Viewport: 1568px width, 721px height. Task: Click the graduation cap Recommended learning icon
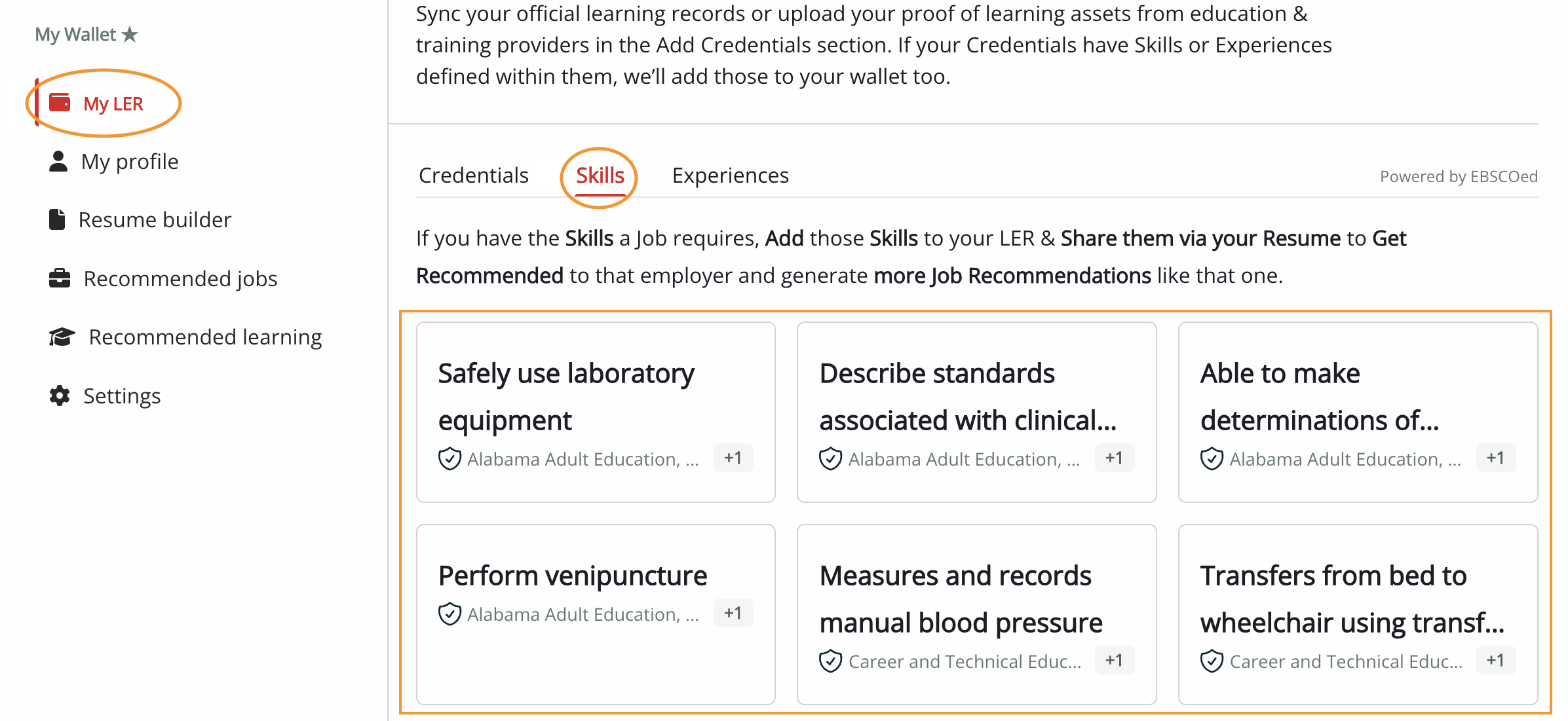click(x=62, y=337)
